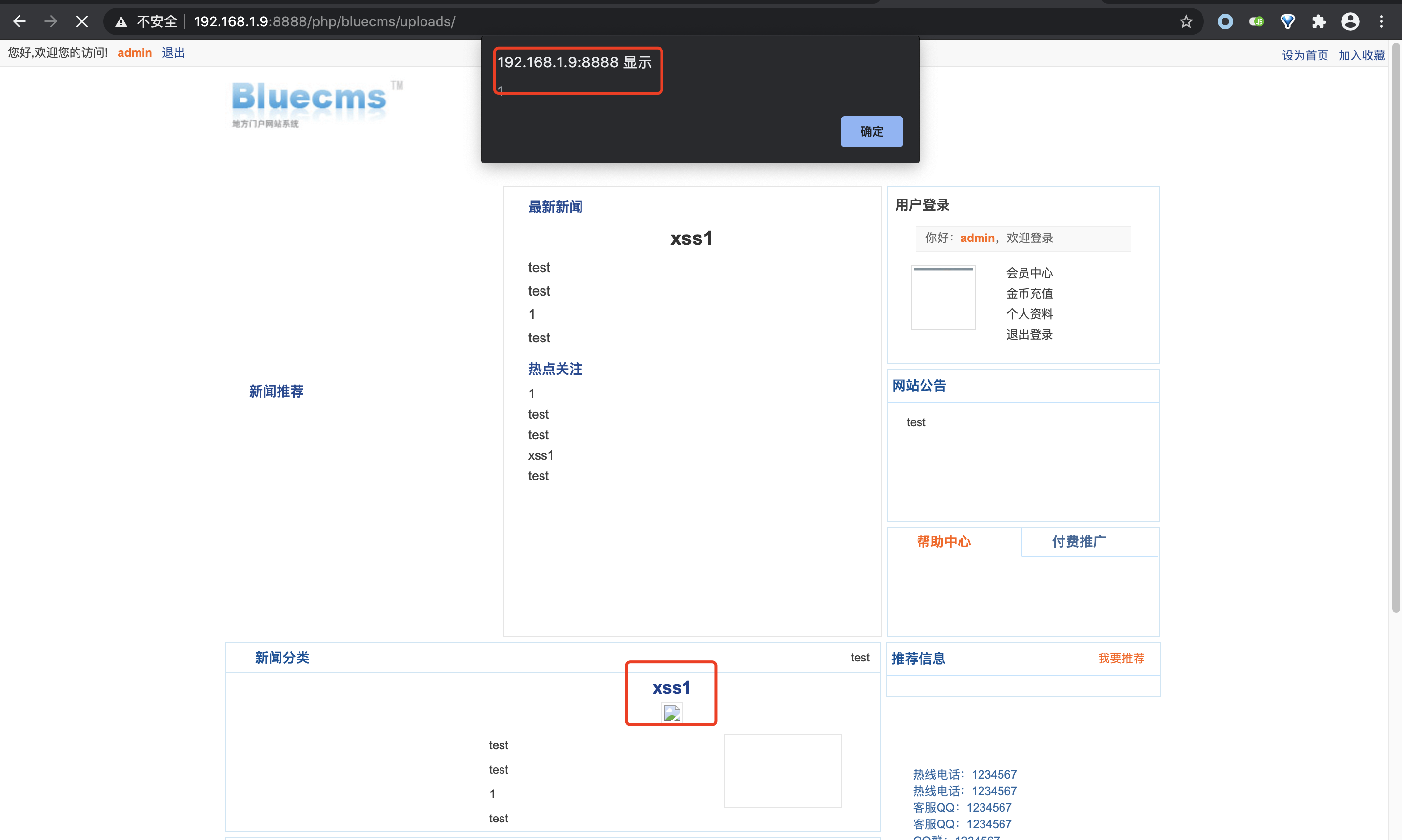Stop page loading with X icon
The height and width of the screenshot is (840, 1402).
[82, 21]
